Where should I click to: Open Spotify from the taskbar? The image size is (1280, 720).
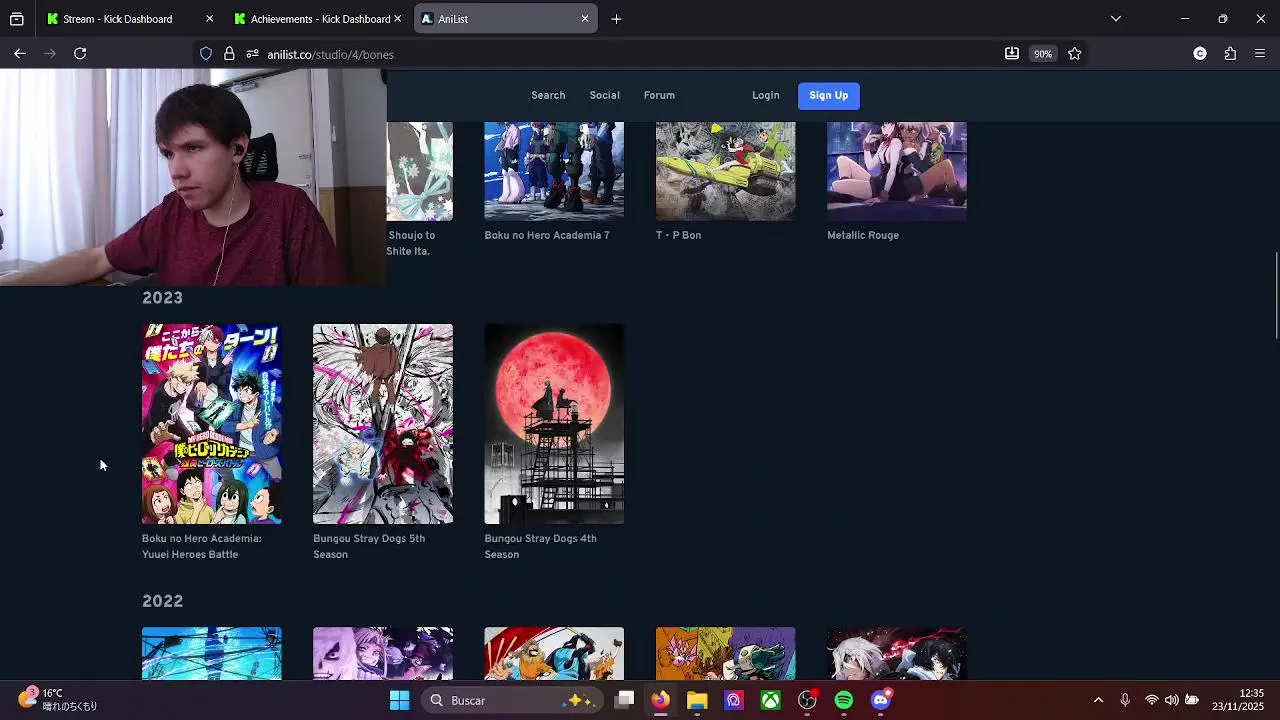click(x=844, y=701)
